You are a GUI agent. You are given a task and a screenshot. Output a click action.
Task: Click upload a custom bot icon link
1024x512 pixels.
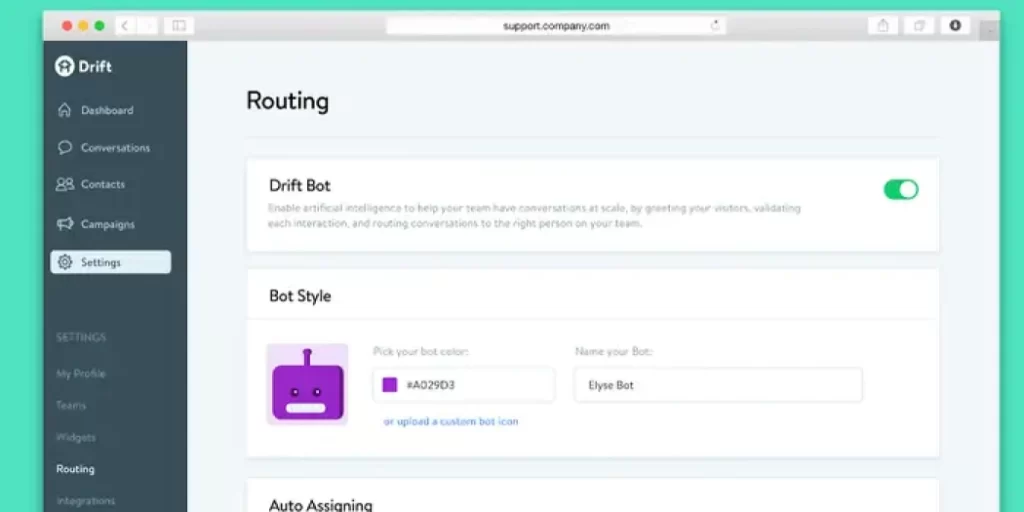tap(451, 422)
